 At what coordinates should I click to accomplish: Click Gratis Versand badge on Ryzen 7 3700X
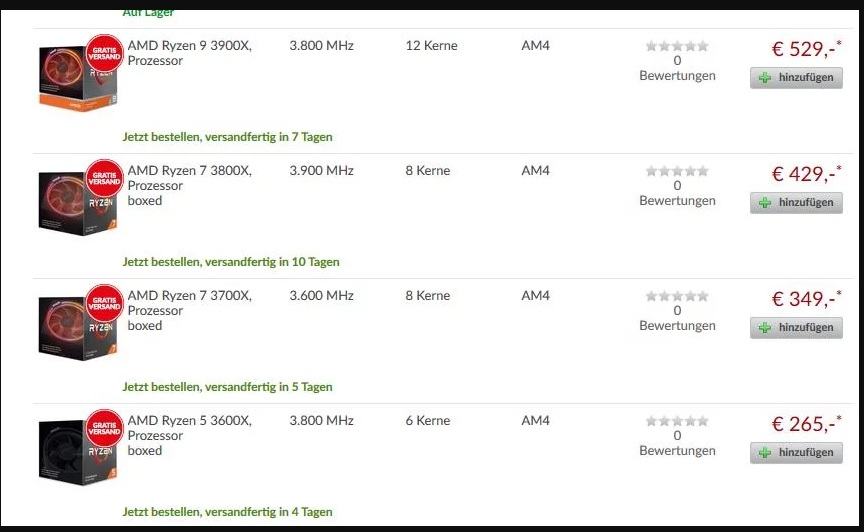104,302
